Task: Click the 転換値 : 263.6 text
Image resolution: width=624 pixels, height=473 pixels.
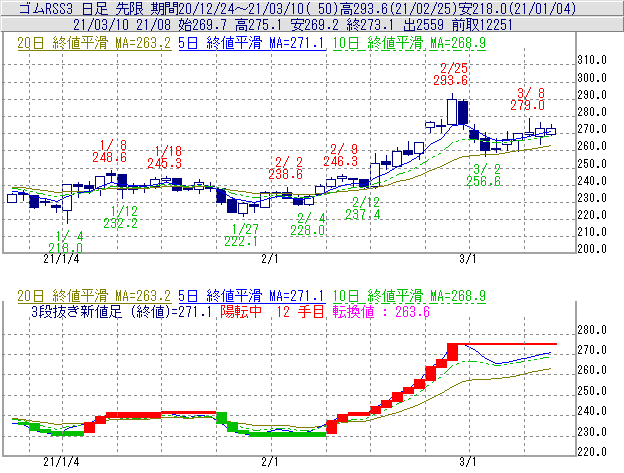Action: coord(381,311)
